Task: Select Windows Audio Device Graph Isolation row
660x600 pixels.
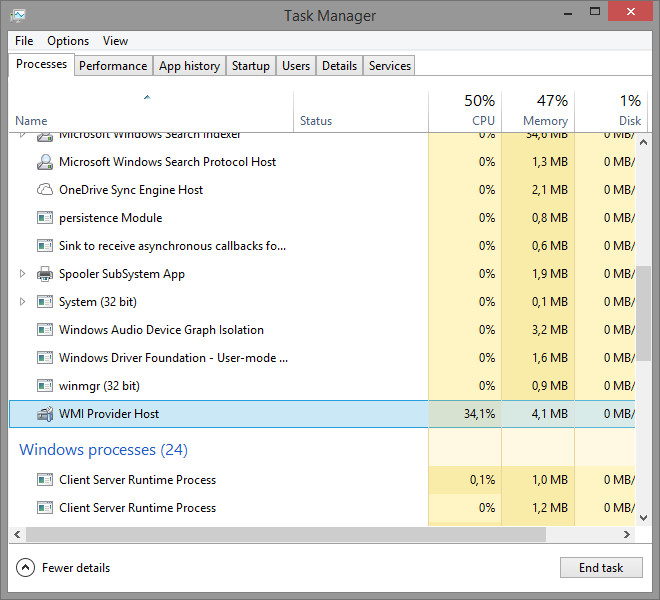Action: click(322, 330)
